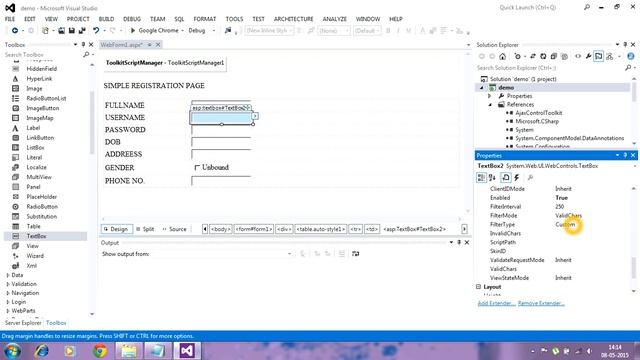Start debugging with the green play icon
640x360 pixels.
tap(133, 31)
